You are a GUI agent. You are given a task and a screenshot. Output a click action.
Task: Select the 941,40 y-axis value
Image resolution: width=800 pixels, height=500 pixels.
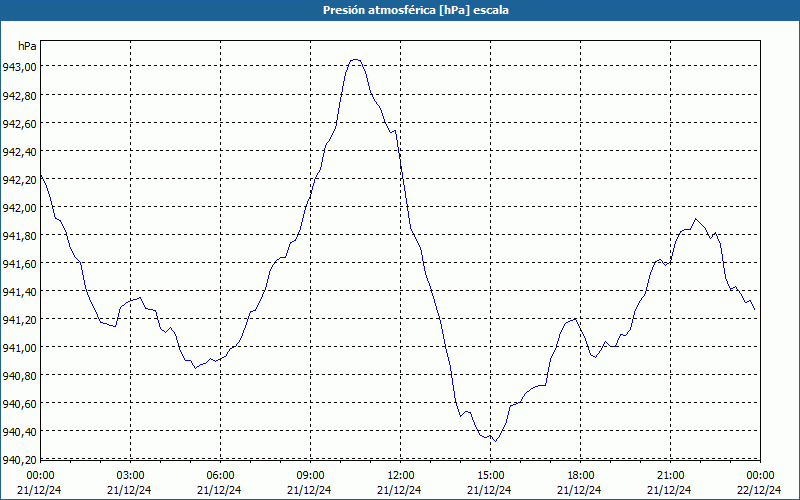pos(19,292)
